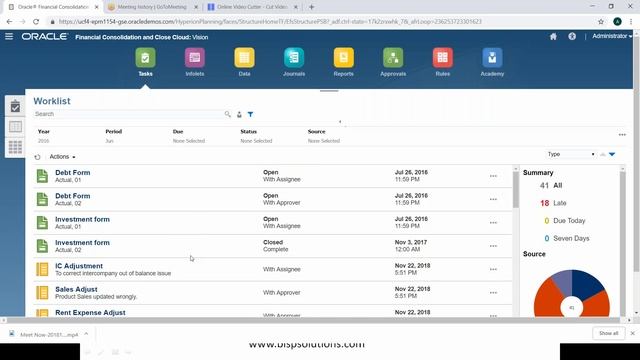
Task: Open the Data icon
Action: pyautogui.click(x=244, y=58)
